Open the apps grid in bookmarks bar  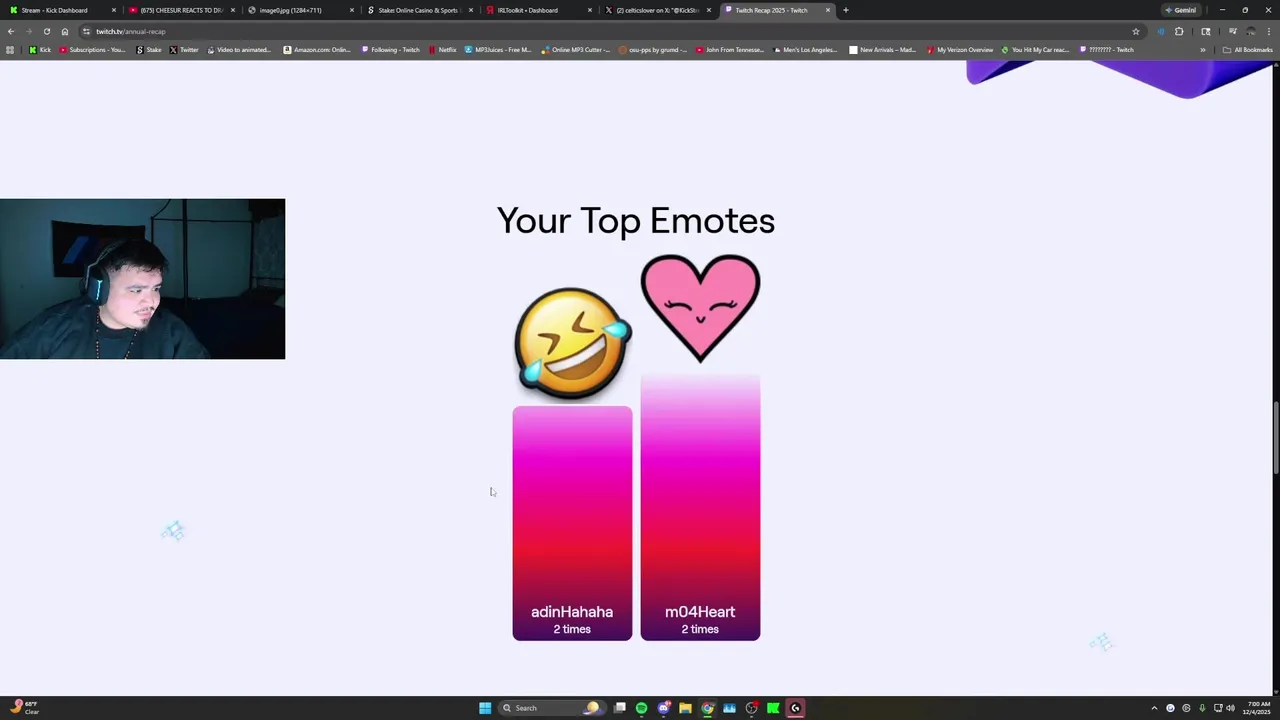[x=10, y=50]
